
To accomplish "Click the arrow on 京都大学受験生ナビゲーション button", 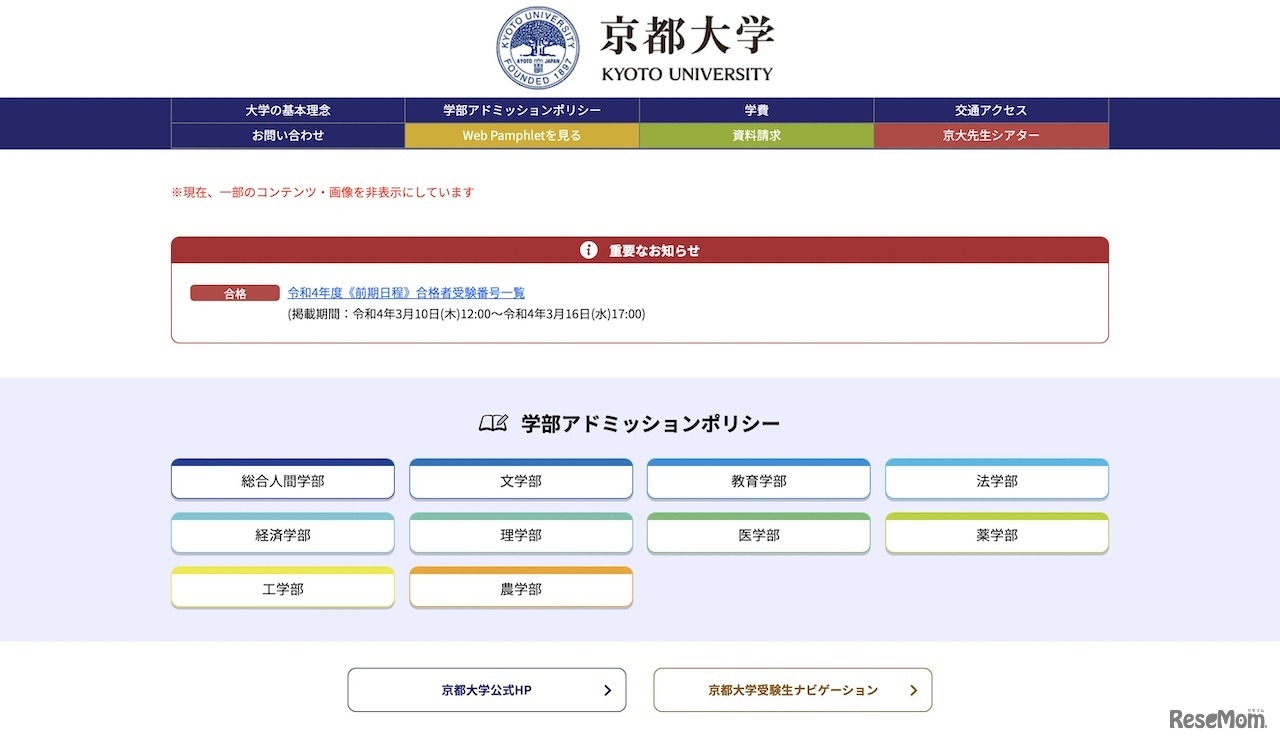I will [x=913, y=690].
